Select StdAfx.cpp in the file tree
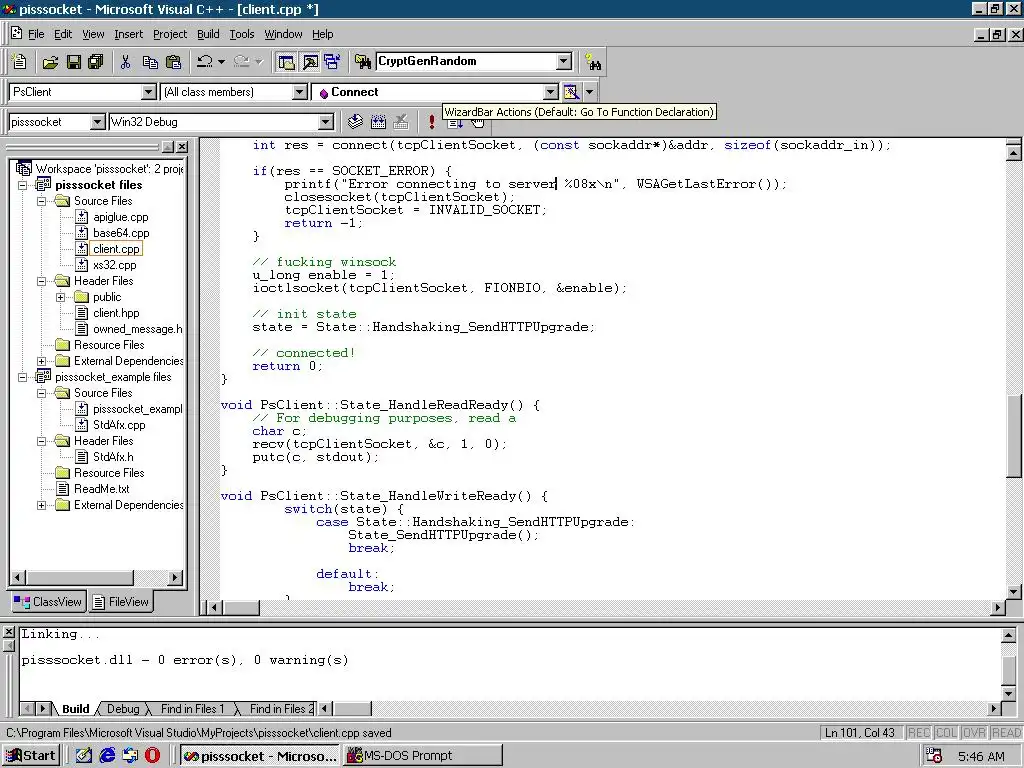Image resolution: width=1024 pixels, height=768 pixels. click(x=119, y=424)
